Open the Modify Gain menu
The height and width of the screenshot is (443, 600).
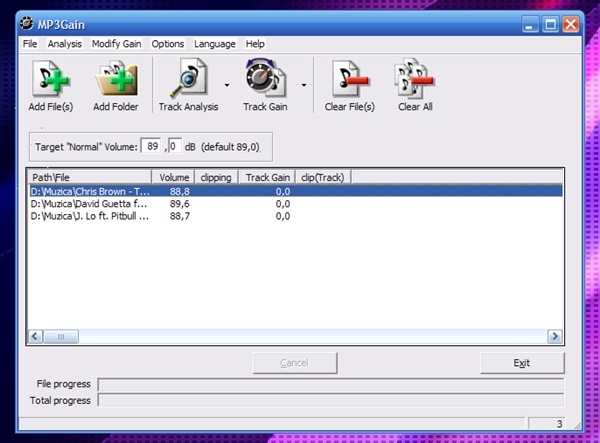116,44
